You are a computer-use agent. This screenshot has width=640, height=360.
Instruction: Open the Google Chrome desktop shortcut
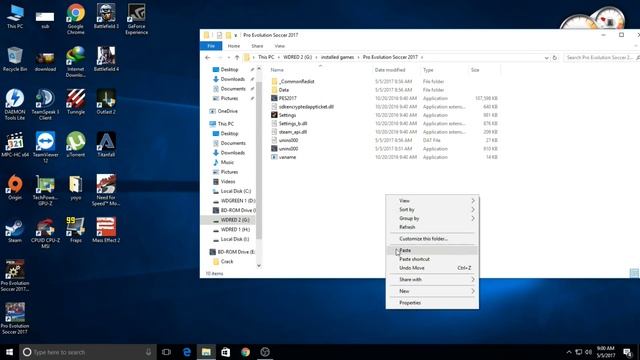(x=76, y=19)
